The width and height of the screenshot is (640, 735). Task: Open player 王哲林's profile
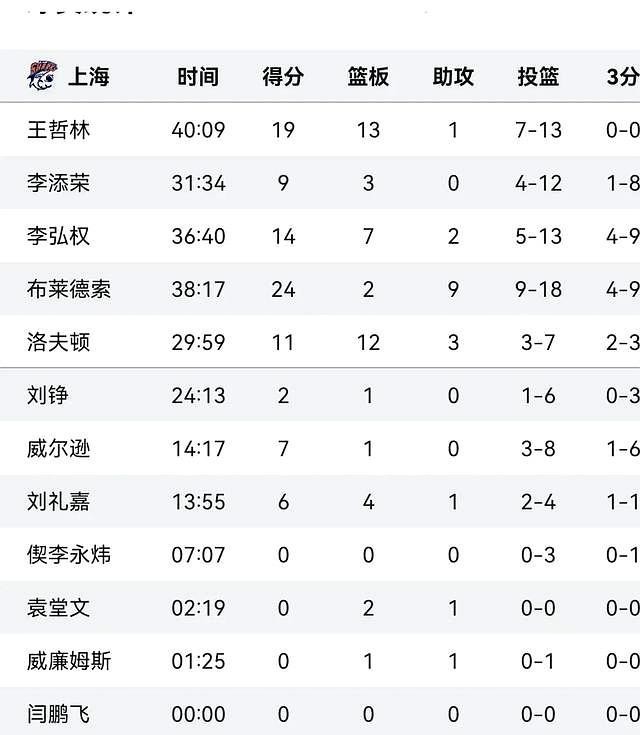[59, 130]
